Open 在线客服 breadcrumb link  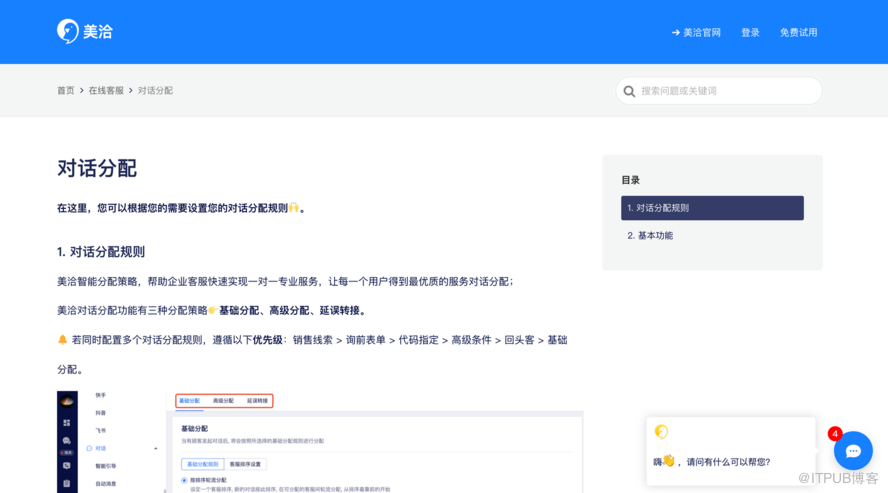pyautogui.click(x=106, y=91)
